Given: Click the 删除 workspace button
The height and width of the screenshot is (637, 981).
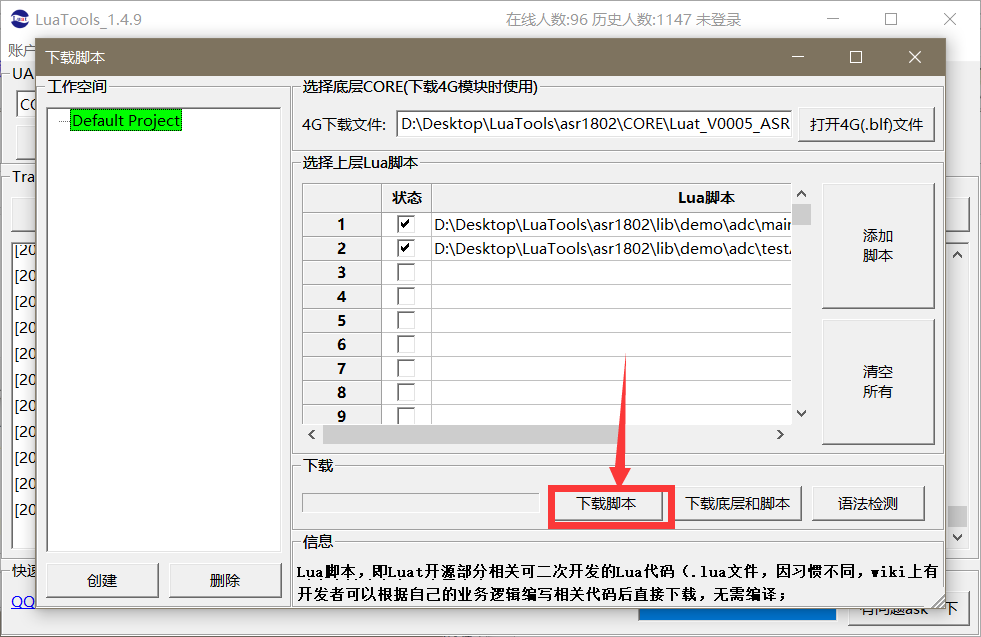Looking at the screenshot, I should click(x=225, y=581).
